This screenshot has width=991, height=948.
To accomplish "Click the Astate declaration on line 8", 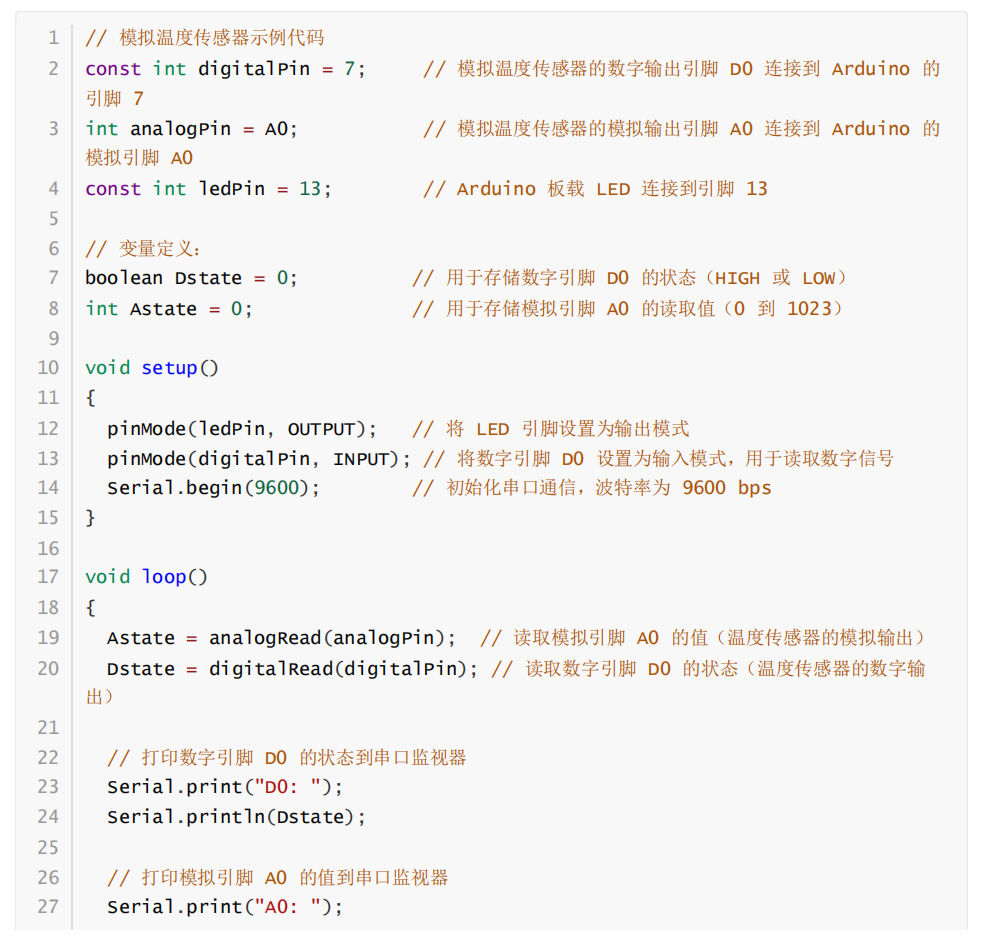I will coord(163,309).
